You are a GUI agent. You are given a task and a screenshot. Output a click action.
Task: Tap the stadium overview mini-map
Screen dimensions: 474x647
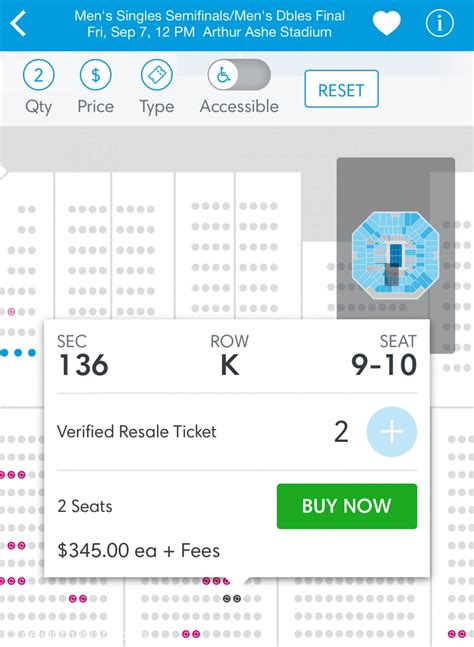pyautogui.click(x=395, y=255)
